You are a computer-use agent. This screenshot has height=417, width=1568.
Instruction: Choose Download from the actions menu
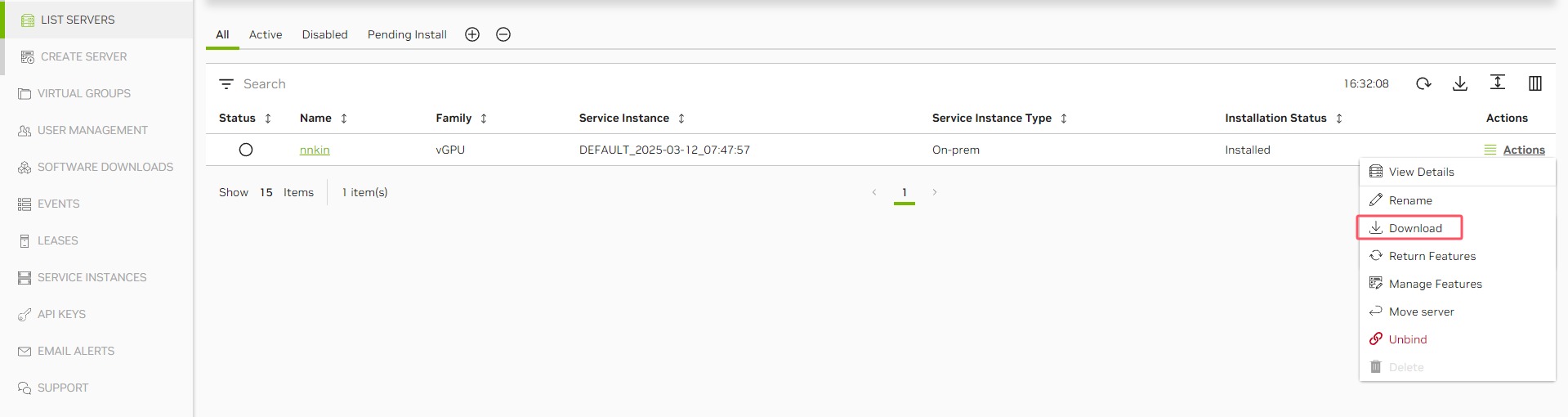tap(1414, 228)
